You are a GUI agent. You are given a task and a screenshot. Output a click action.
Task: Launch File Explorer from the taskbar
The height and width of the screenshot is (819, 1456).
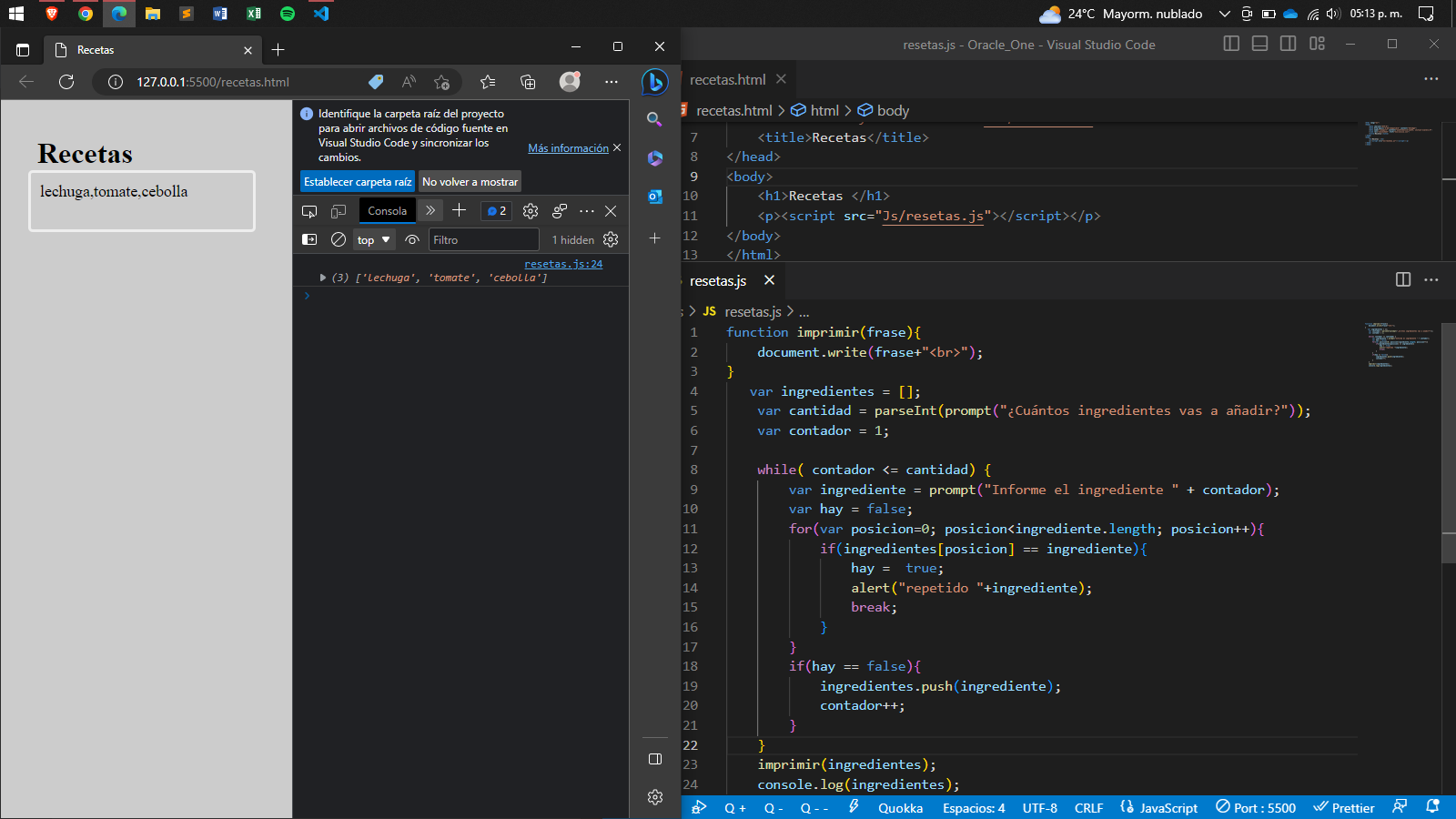(153, 14)
